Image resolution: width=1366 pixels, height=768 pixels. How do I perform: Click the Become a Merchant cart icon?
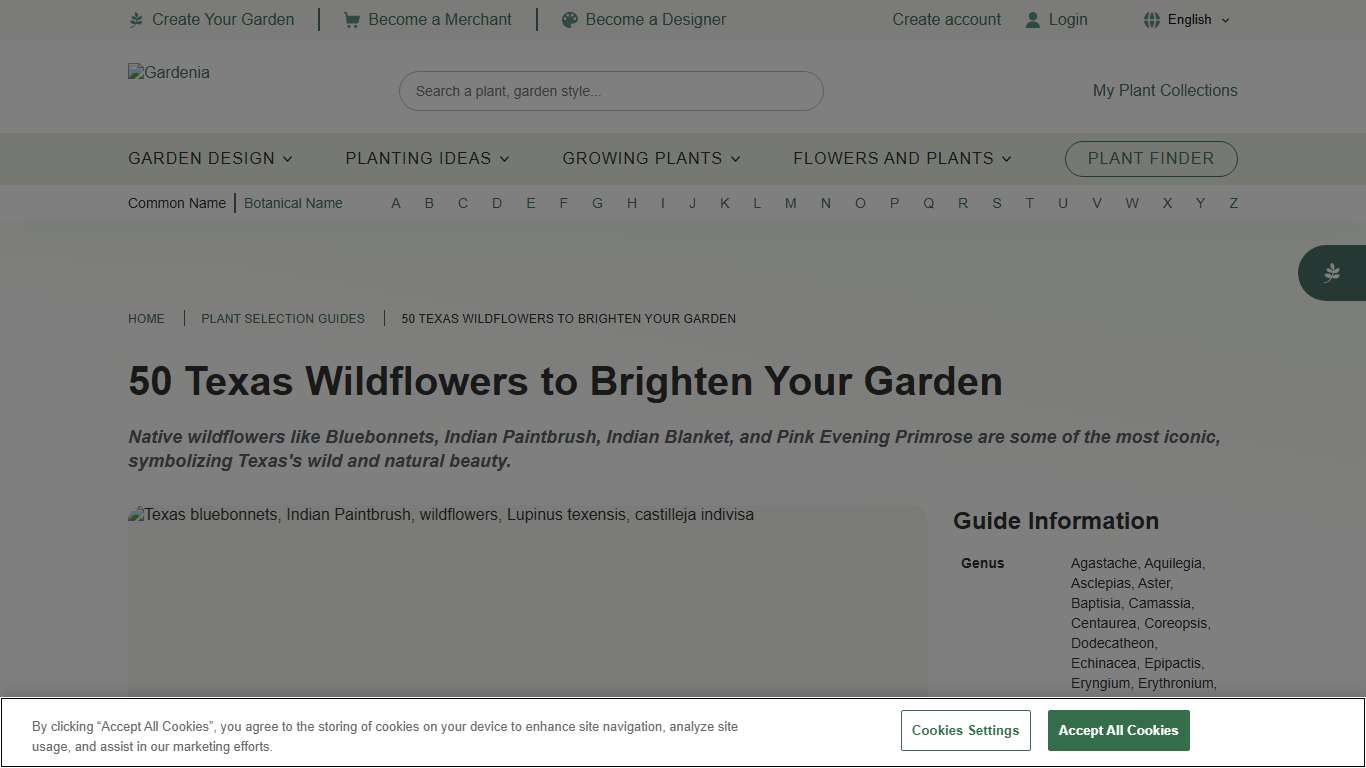pos(351,19)
